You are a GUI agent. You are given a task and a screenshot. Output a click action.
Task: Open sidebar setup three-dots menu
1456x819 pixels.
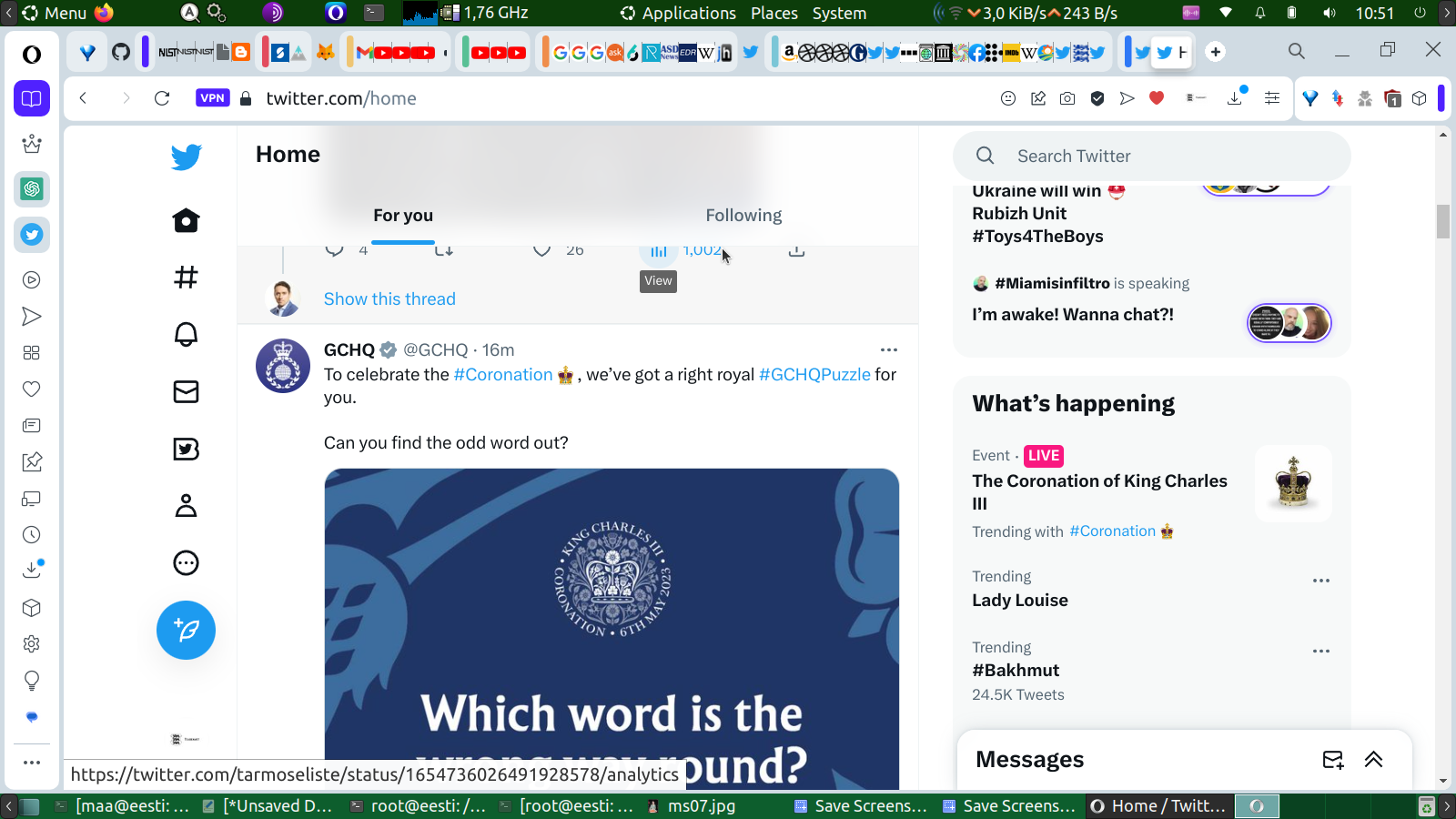[32, 763]
